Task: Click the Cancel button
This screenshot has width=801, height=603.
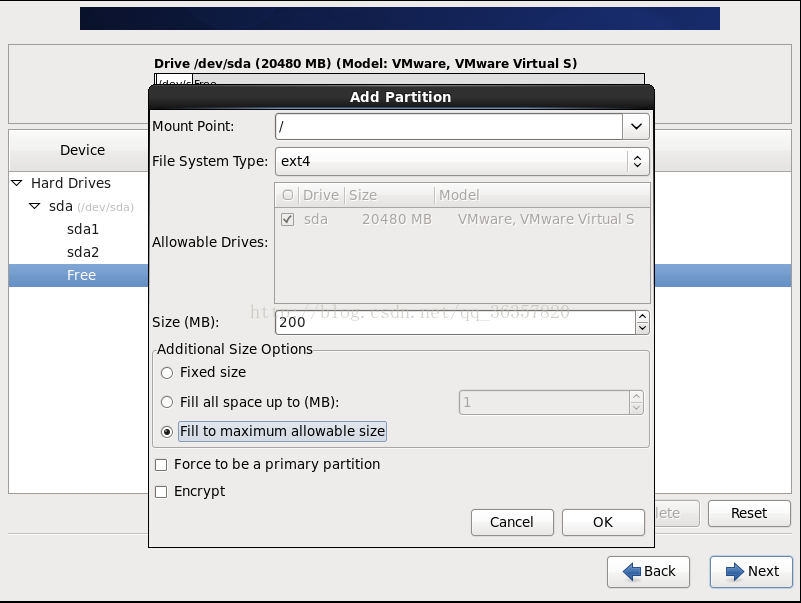Action: pos(512,522)
